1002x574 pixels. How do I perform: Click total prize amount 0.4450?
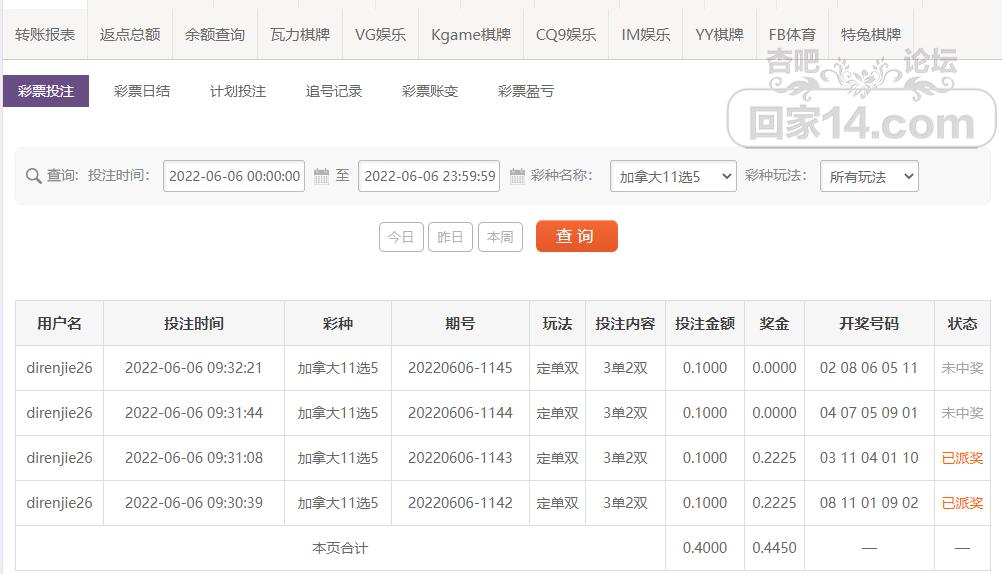[775, 548]
